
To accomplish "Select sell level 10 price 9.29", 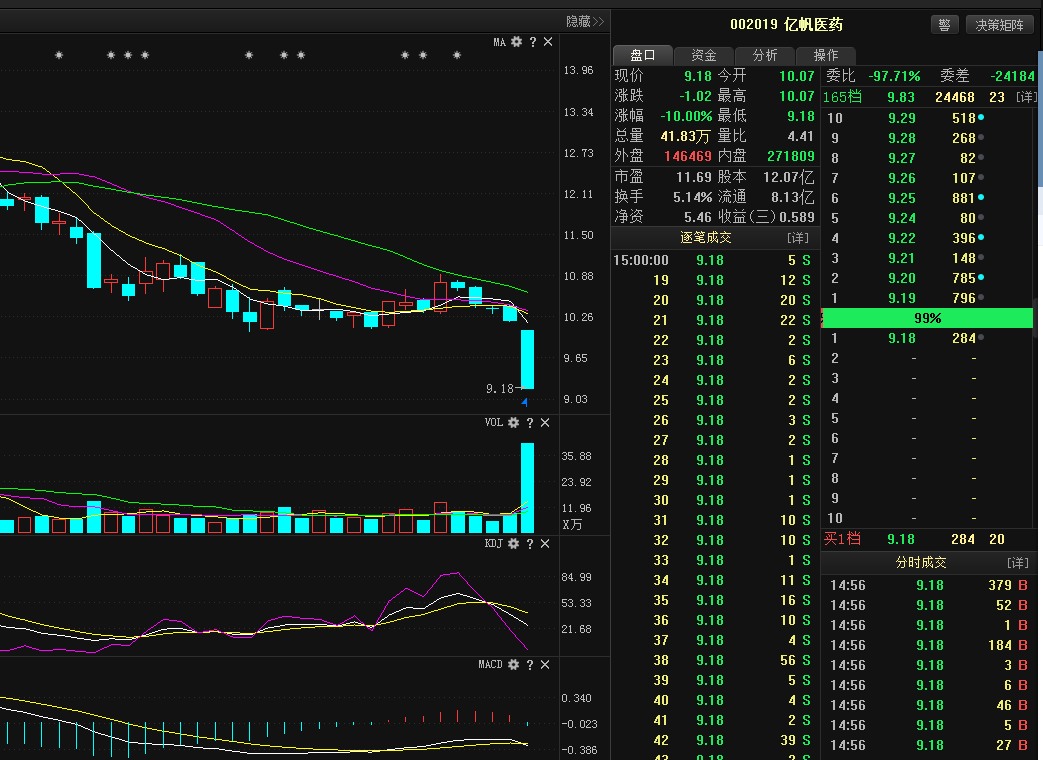I will [x=901, y=118].
